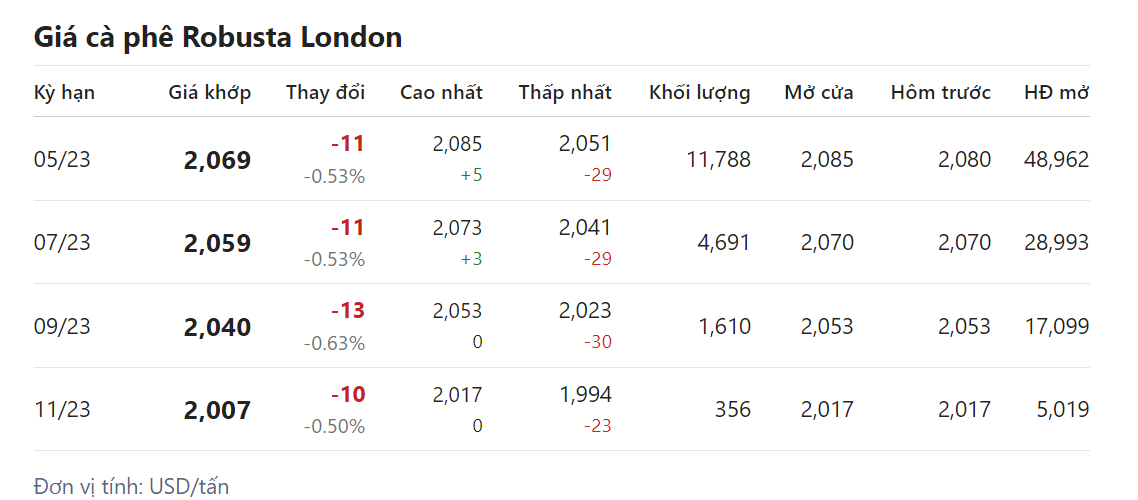Viewport: 1138px width, 500px height.
Task: Click the -0.63% change value
Action: point(334,343)
